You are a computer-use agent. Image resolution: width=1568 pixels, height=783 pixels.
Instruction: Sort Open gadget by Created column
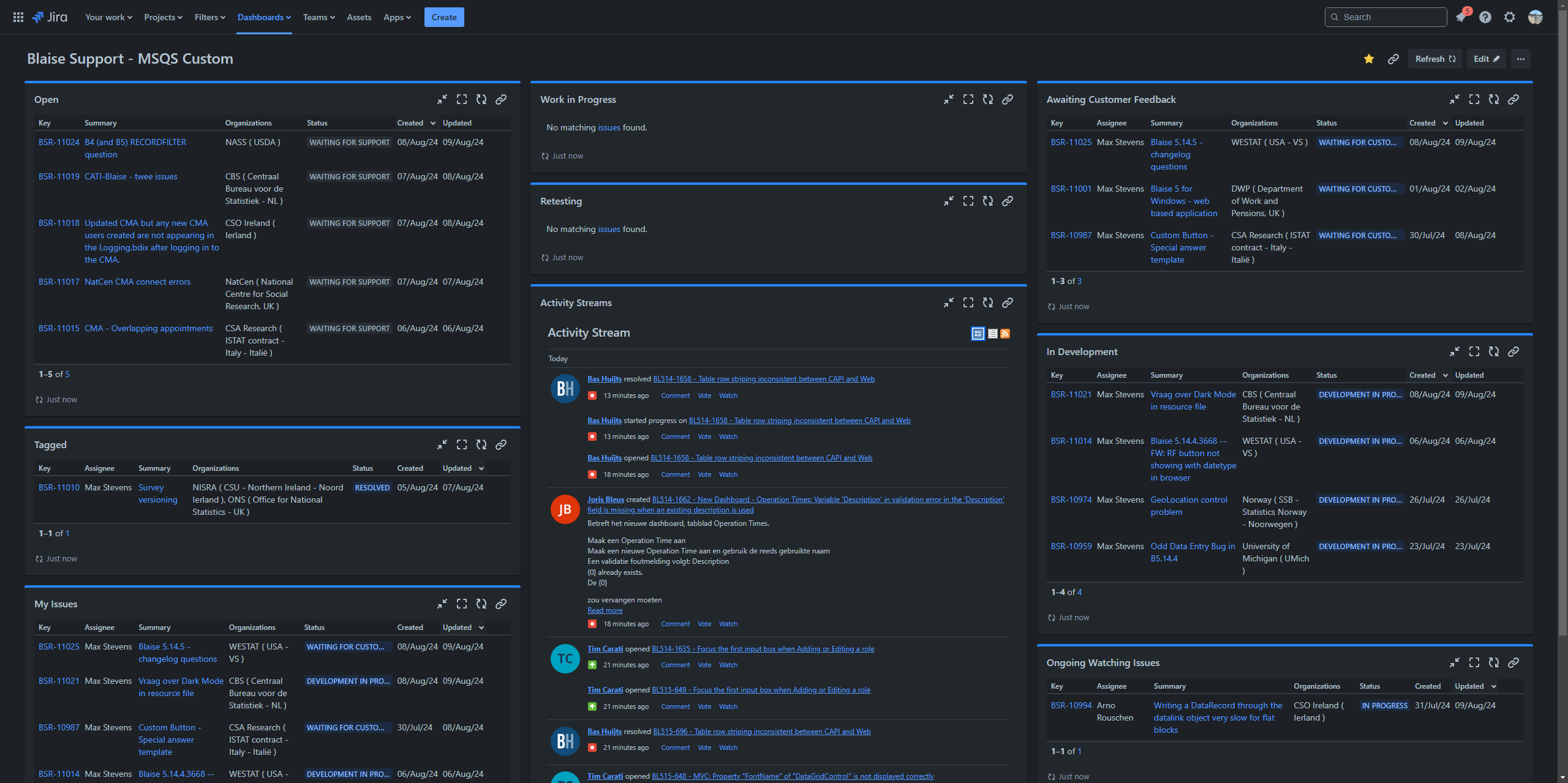410,123
